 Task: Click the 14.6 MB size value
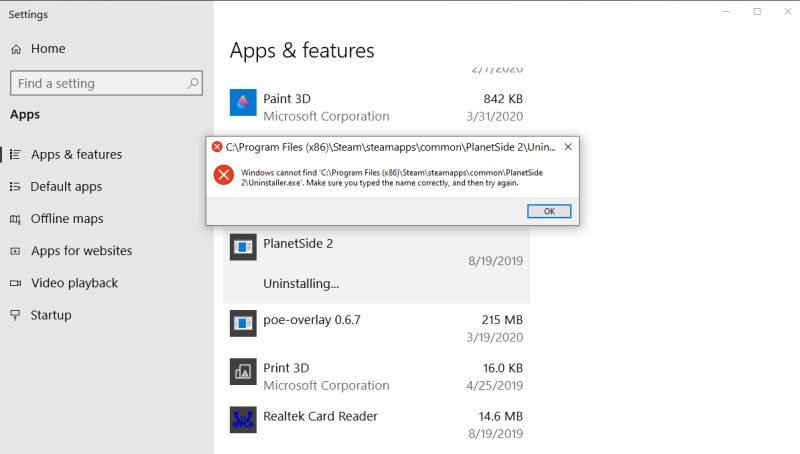[501, 416]
